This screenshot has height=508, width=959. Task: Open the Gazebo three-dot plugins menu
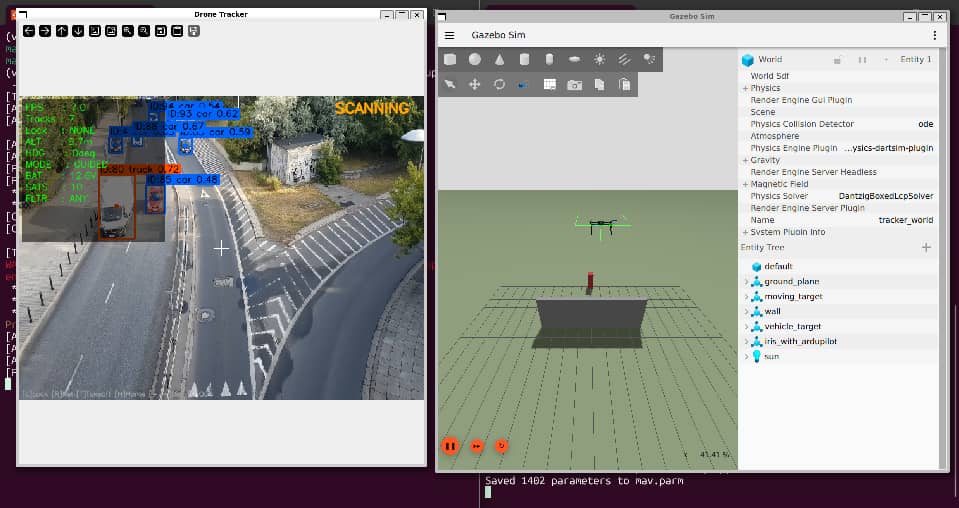935,35
